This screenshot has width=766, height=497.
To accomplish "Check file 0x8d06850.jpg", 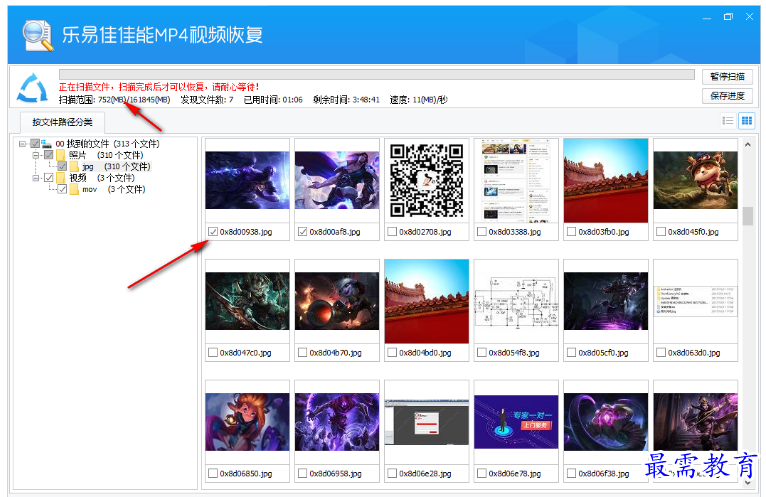I will (213, 473).
